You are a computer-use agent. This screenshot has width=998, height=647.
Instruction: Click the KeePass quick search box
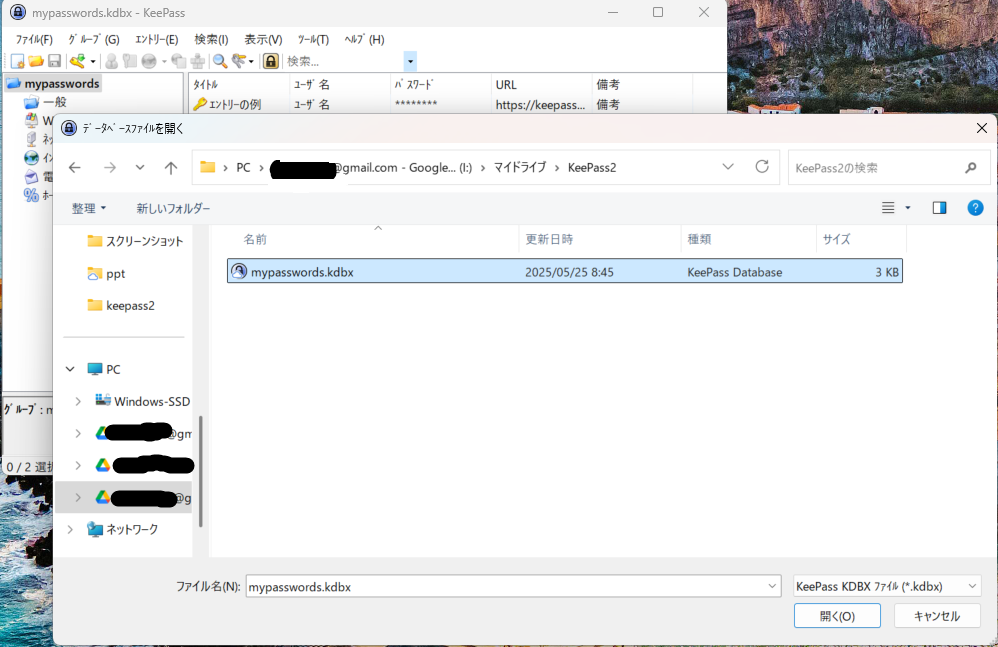(x=344, y=61)
